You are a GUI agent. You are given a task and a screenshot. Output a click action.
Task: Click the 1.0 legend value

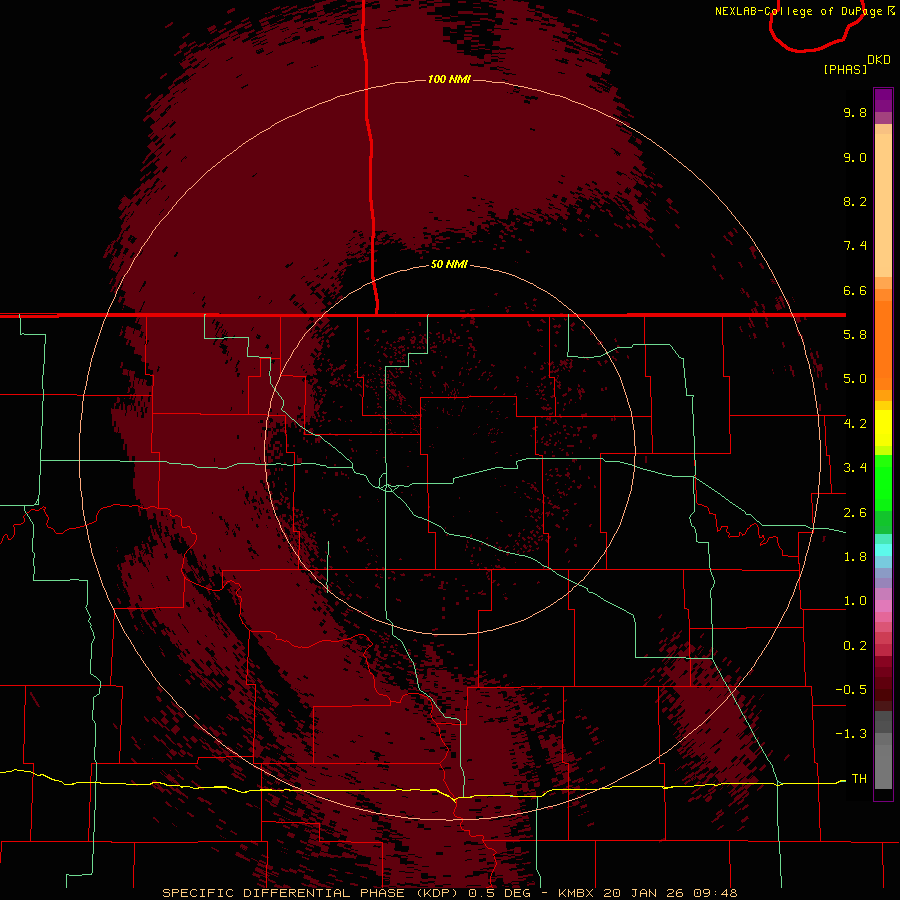coord(855,601)
